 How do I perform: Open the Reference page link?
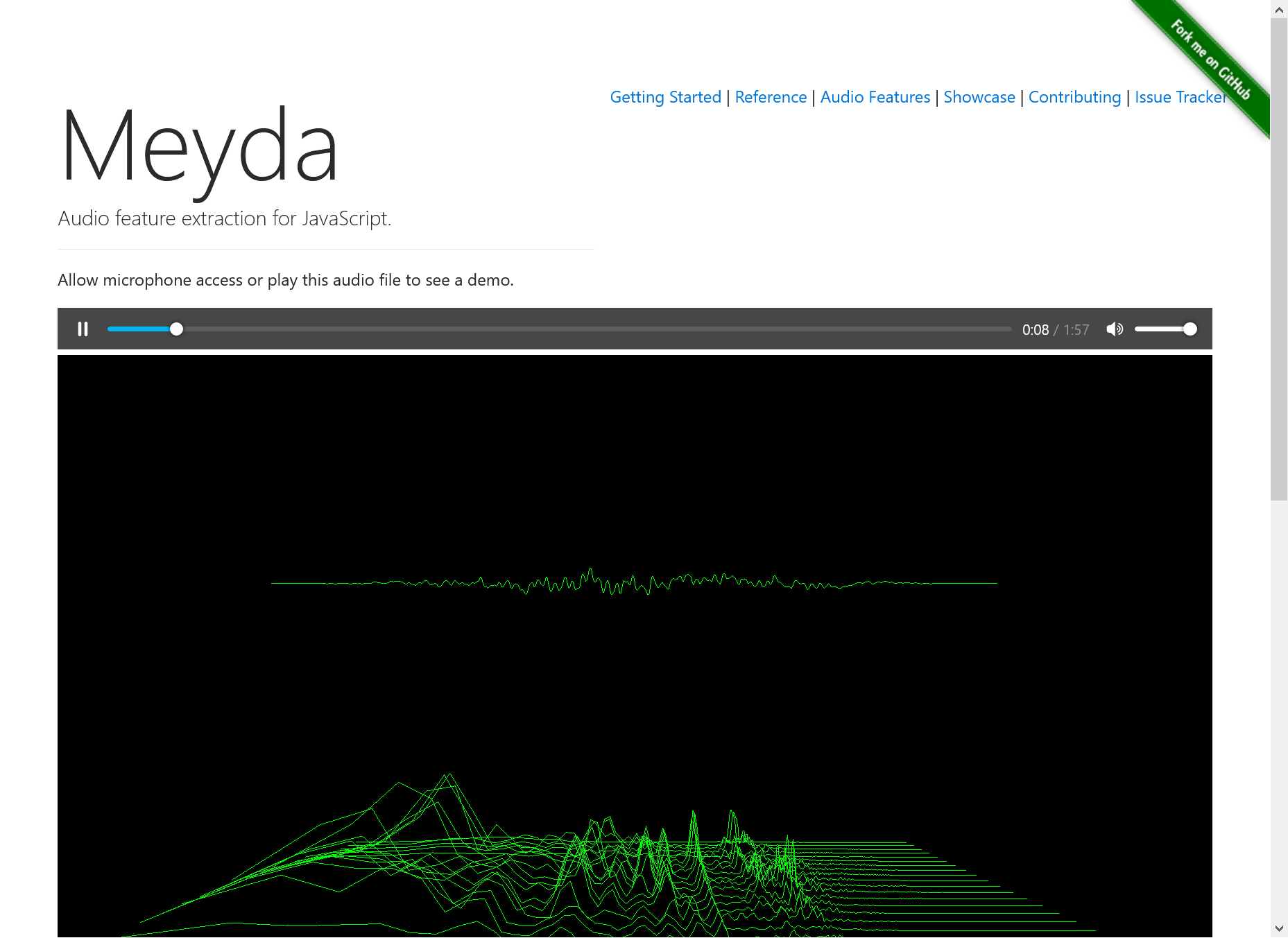point(771,97)
